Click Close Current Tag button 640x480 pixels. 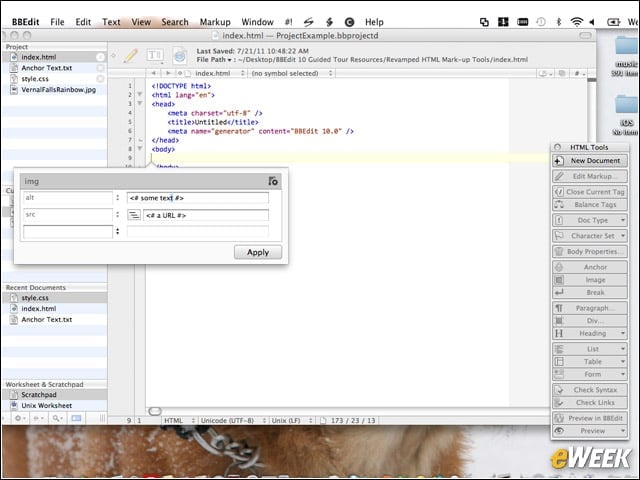[x=590, y=191]
